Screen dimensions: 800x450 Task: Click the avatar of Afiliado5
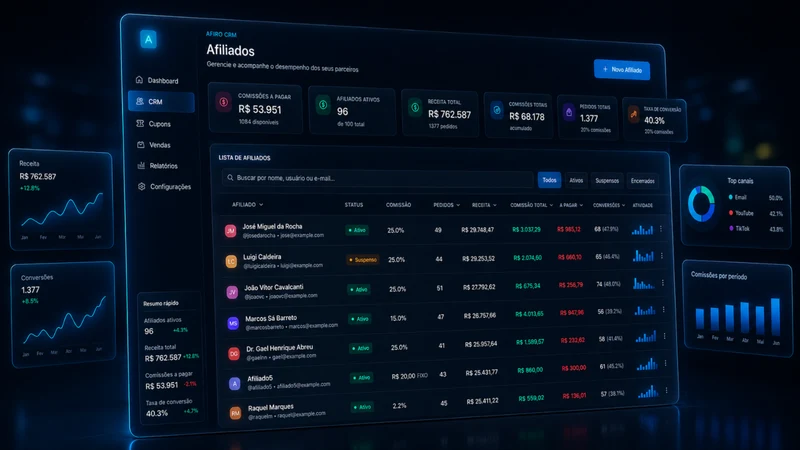(x=234, y=384)
